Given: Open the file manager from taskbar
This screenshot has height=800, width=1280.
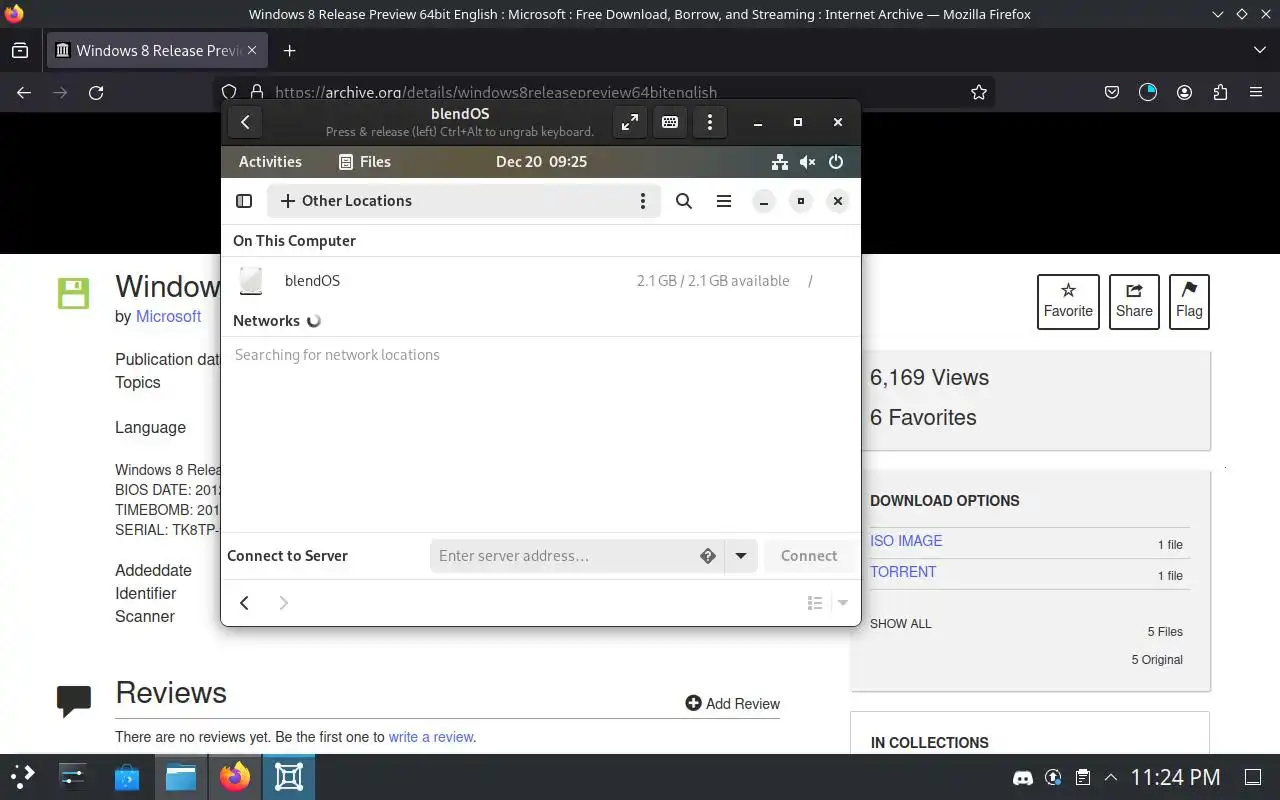Looking at the screenshot, I should pos(181,777).
